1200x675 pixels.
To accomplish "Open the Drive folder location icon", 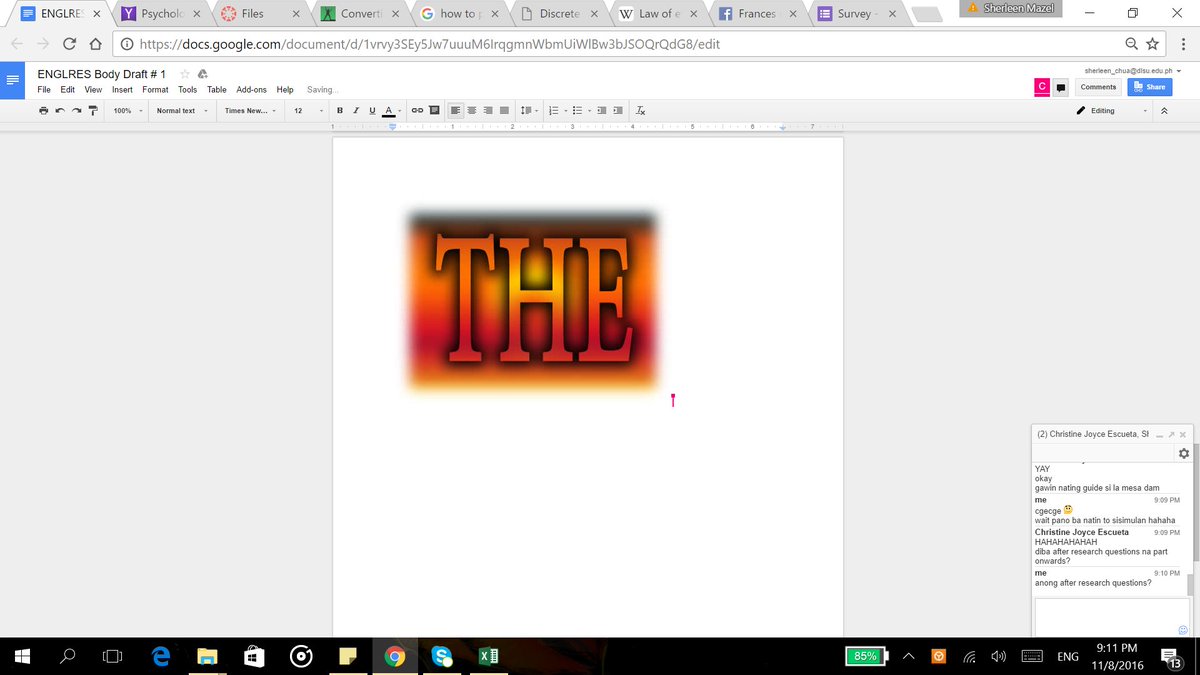I will (202, 74).
